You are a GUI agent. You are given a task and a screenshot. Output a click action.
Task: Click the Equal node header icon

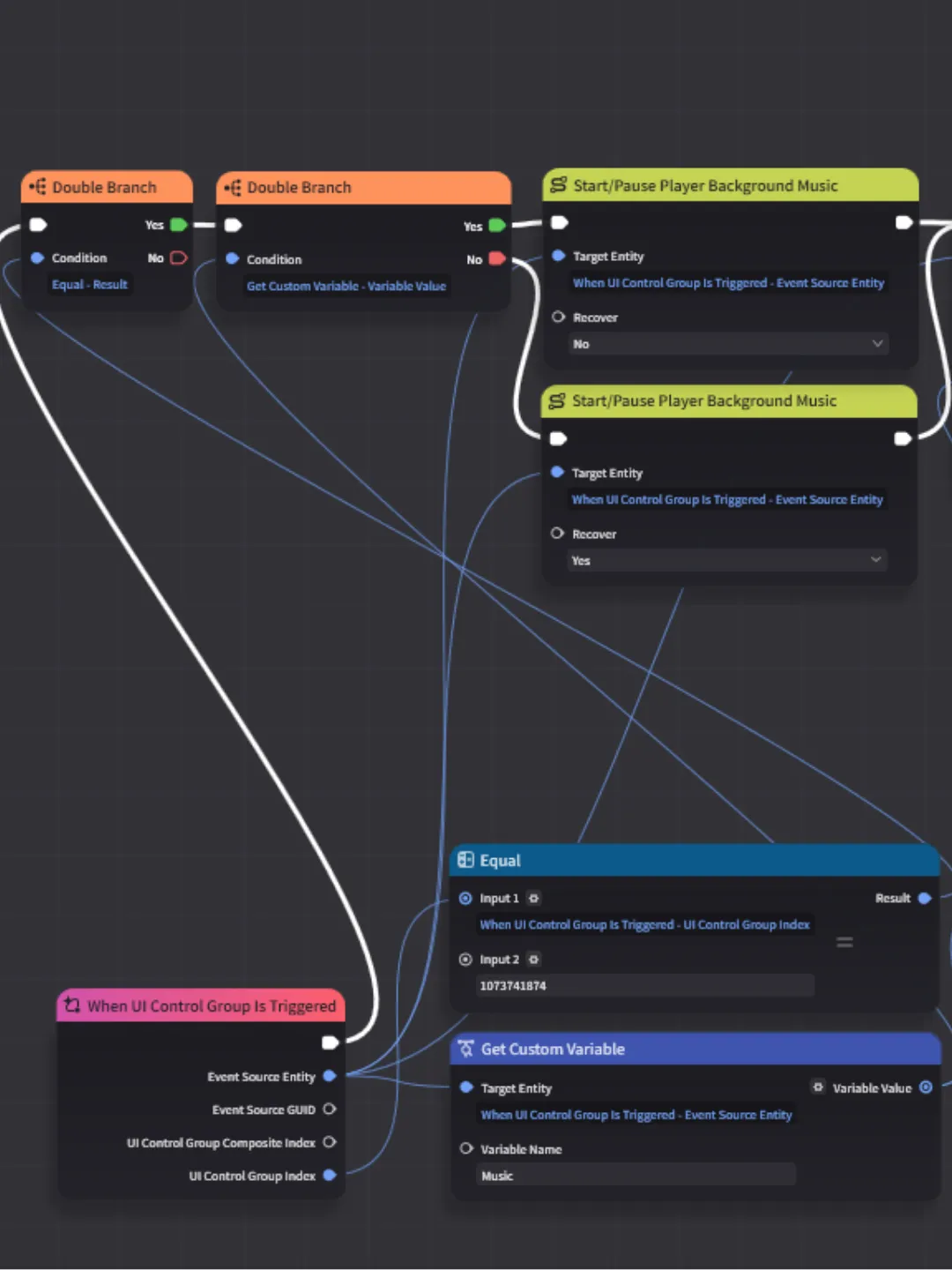(x=465, y=860)
